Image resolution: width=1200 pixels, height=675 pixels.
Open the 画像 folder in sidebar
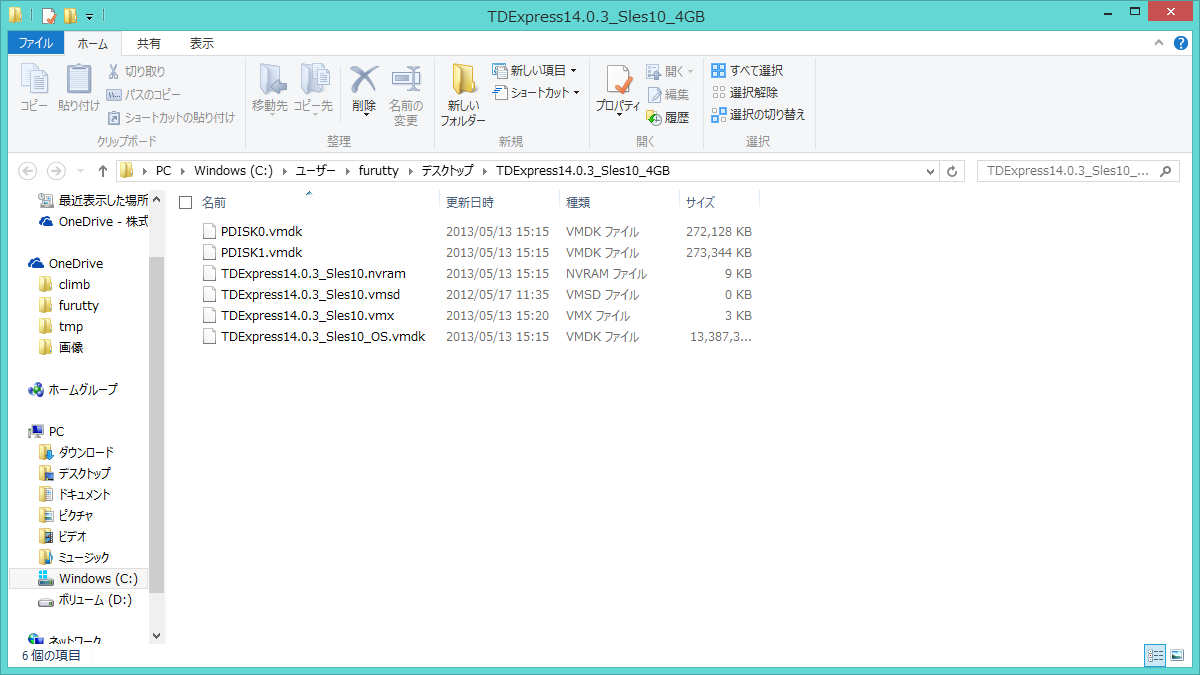(x=61, y=347)
